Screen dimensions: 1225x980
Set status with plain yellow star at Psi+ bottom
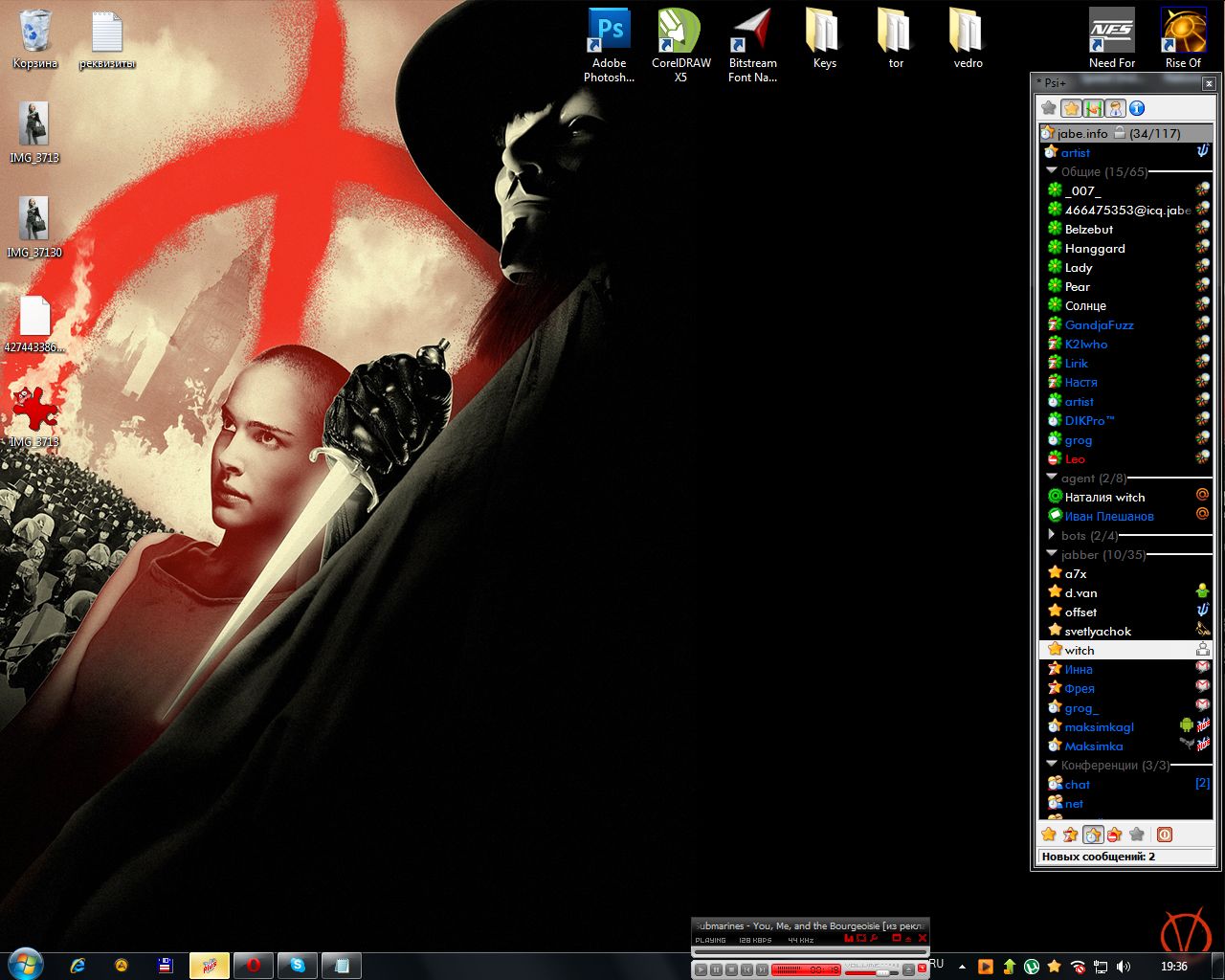1049,835
